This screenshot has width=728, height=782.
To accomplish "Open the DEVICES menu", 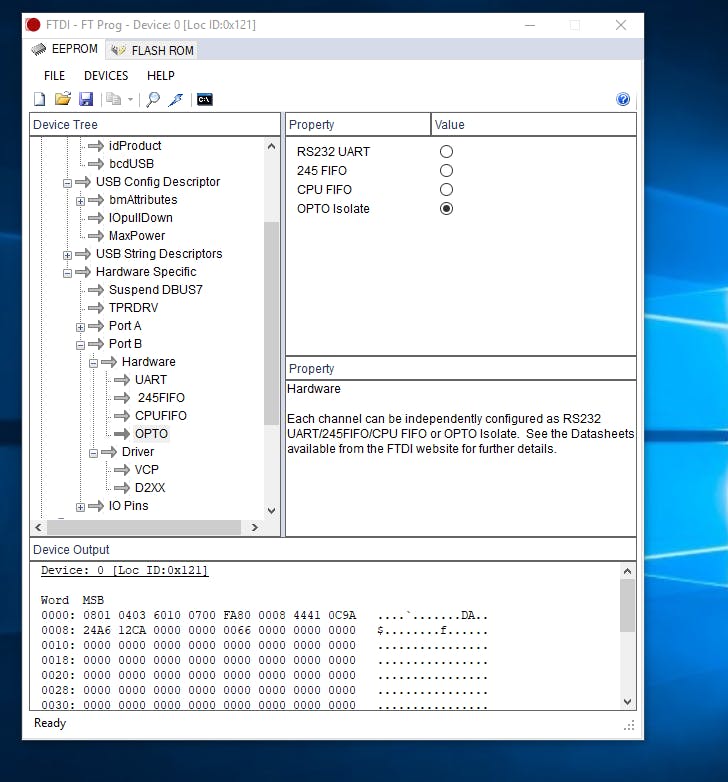I will [x=106, y=75].
